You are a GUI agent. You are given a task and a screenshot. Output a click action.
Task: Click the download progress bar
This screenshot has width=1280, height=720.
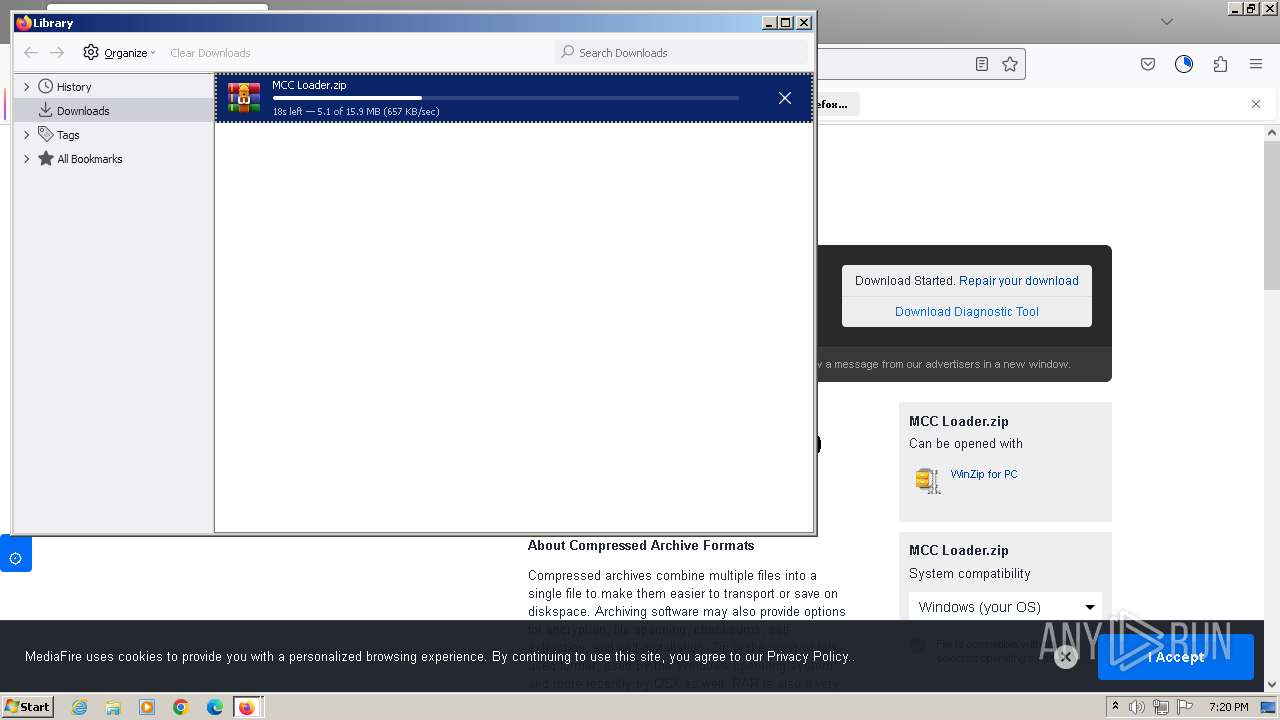pyautogui.click(x=505, y=98)
